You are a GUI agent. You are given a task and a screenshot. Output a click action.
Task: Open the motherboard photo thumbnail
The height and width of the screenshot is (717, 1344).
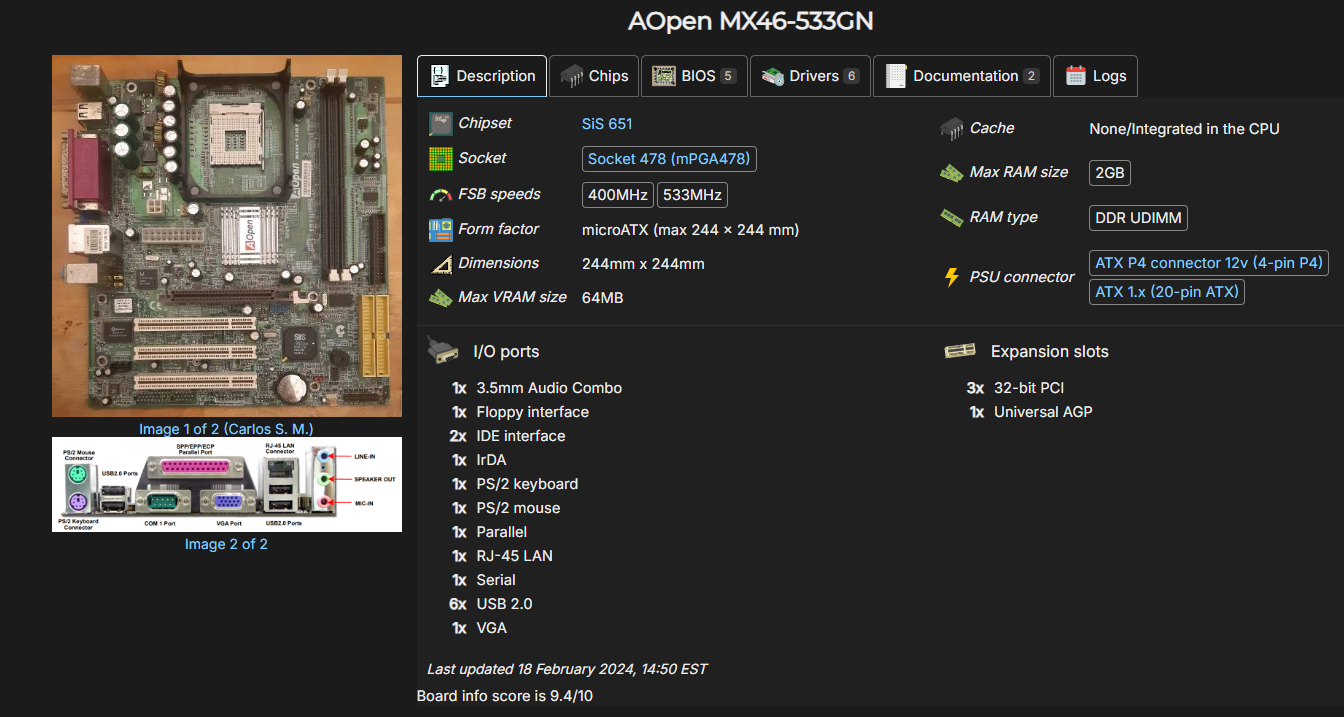[227, 236]
